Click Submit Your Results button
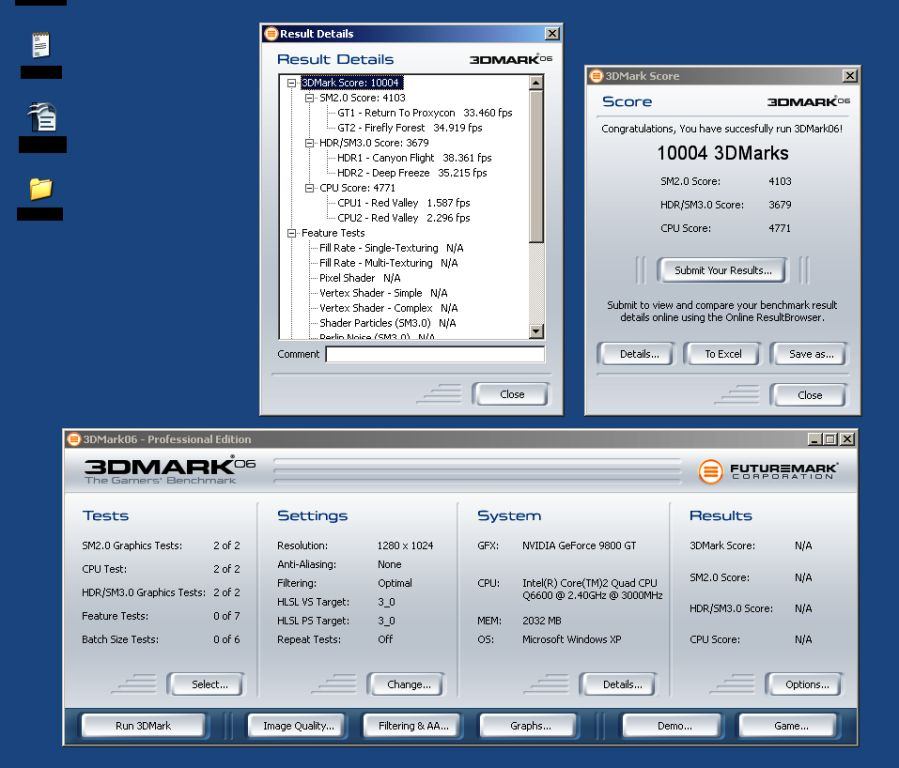 [722, 271]
